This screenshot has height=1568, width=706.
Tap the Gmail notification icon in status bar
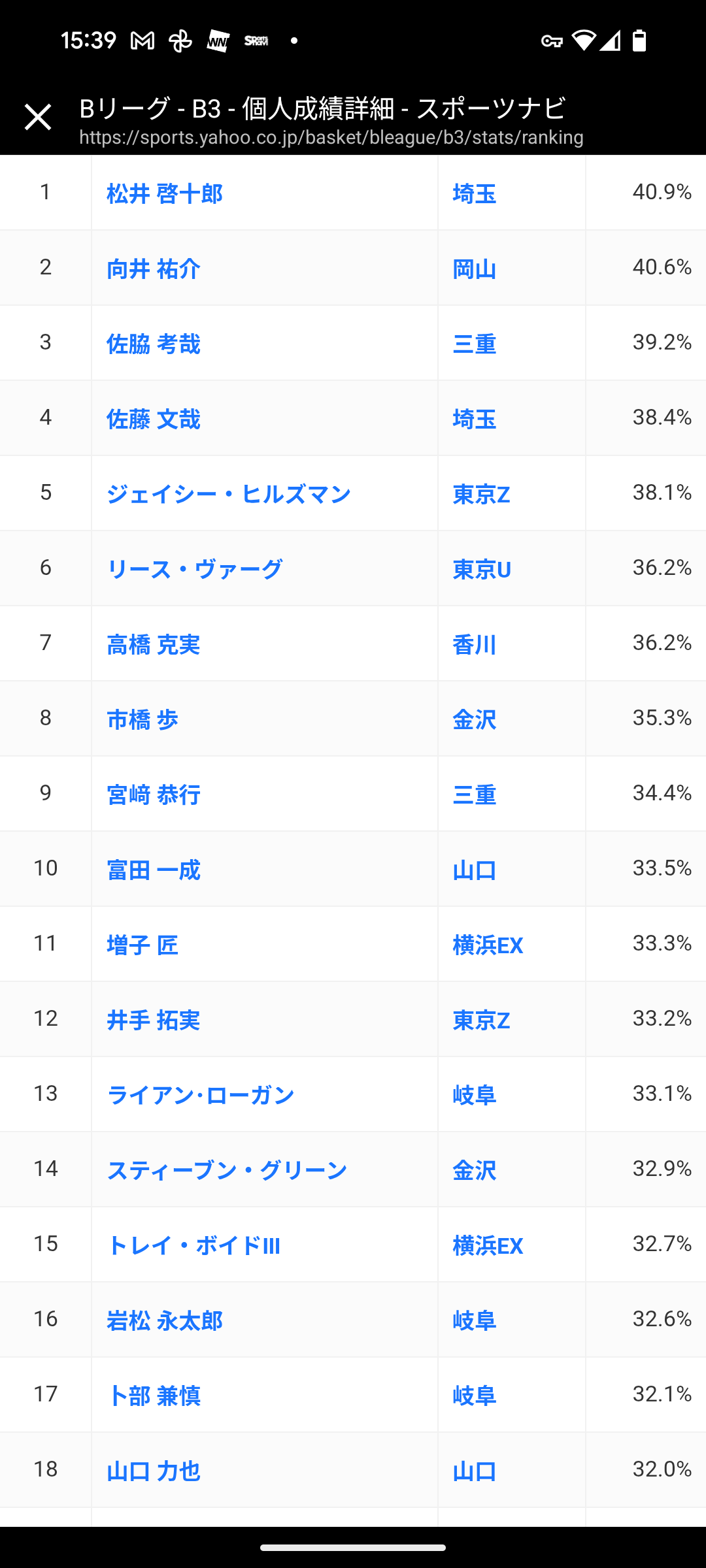click(x=143, y=41)
